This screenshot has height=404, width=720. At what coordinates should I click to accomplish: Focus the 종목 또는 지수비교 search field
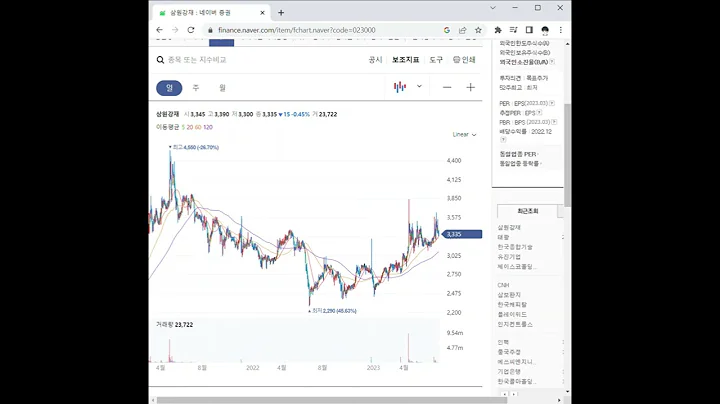197,60
